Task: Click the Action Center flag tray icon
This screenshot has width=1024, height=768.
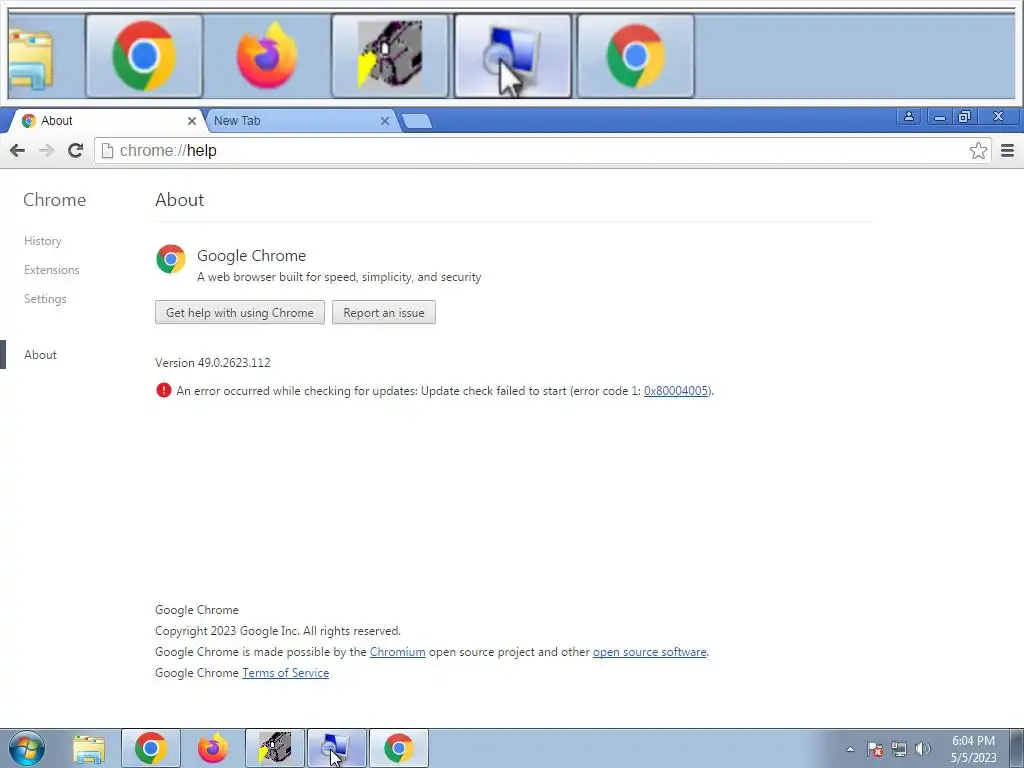Action: 875,749
